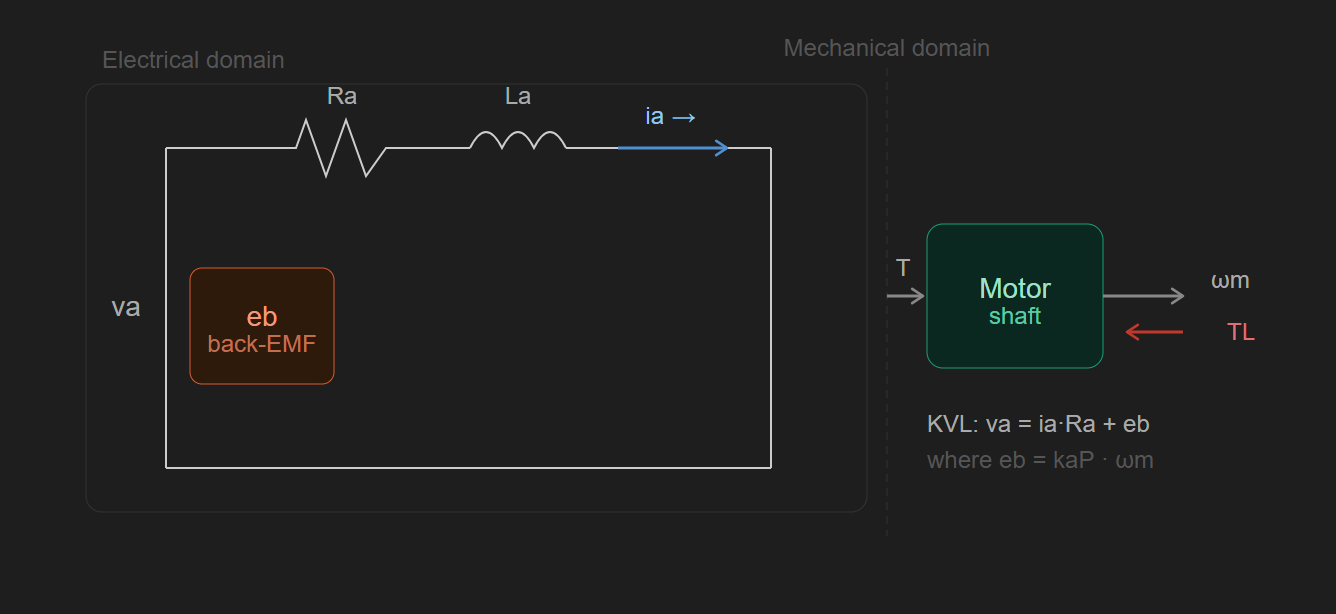Click the dashed domain divider line

click(x=887, y=300)
